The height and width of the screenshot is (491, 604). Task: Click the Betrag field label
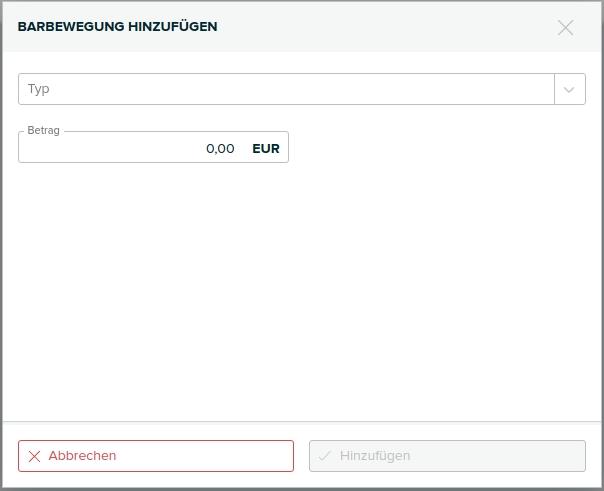tap(44, 130)
